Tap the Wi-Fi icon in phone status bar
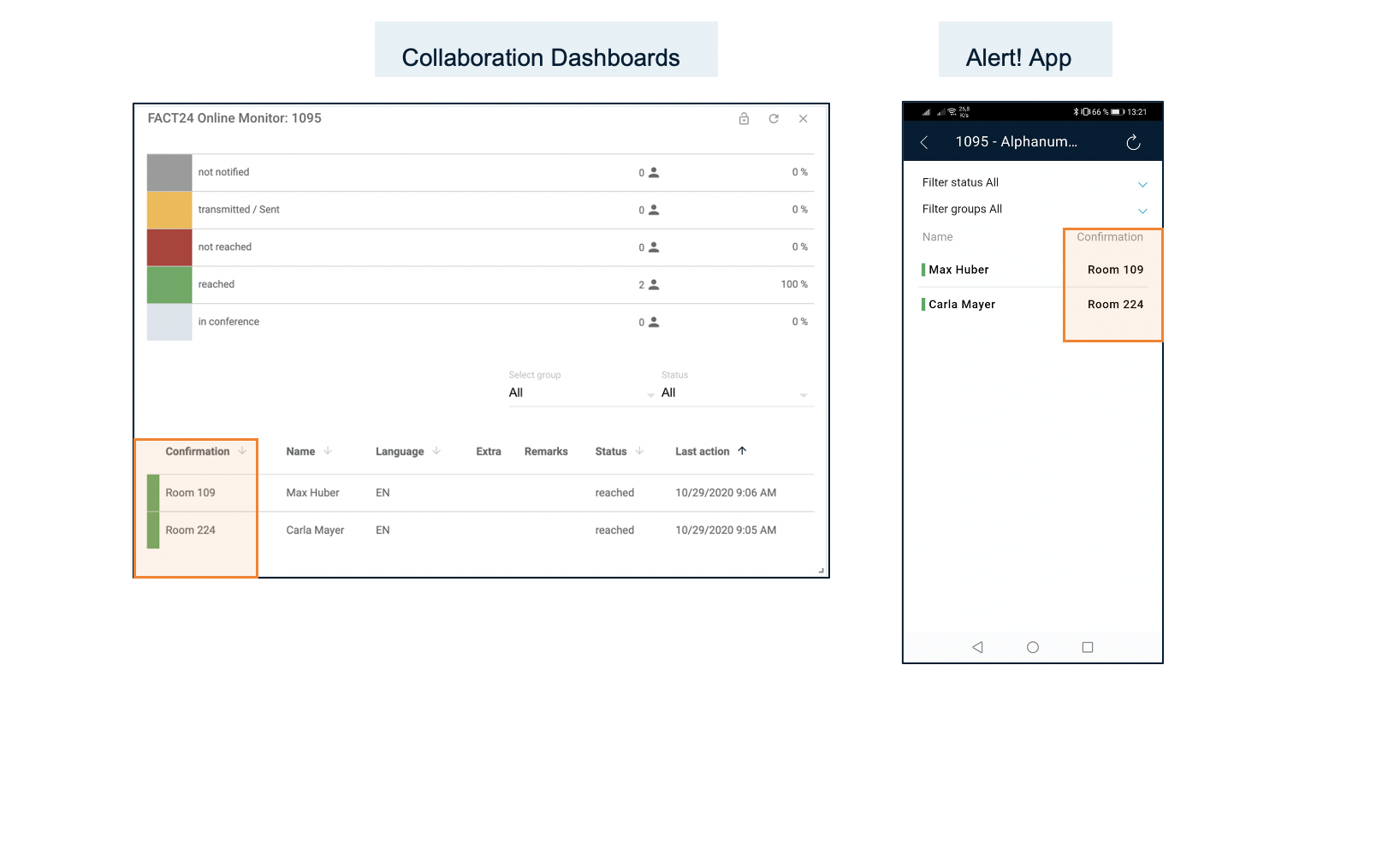This screenshot has height=861, width=1400. (952, 111)
